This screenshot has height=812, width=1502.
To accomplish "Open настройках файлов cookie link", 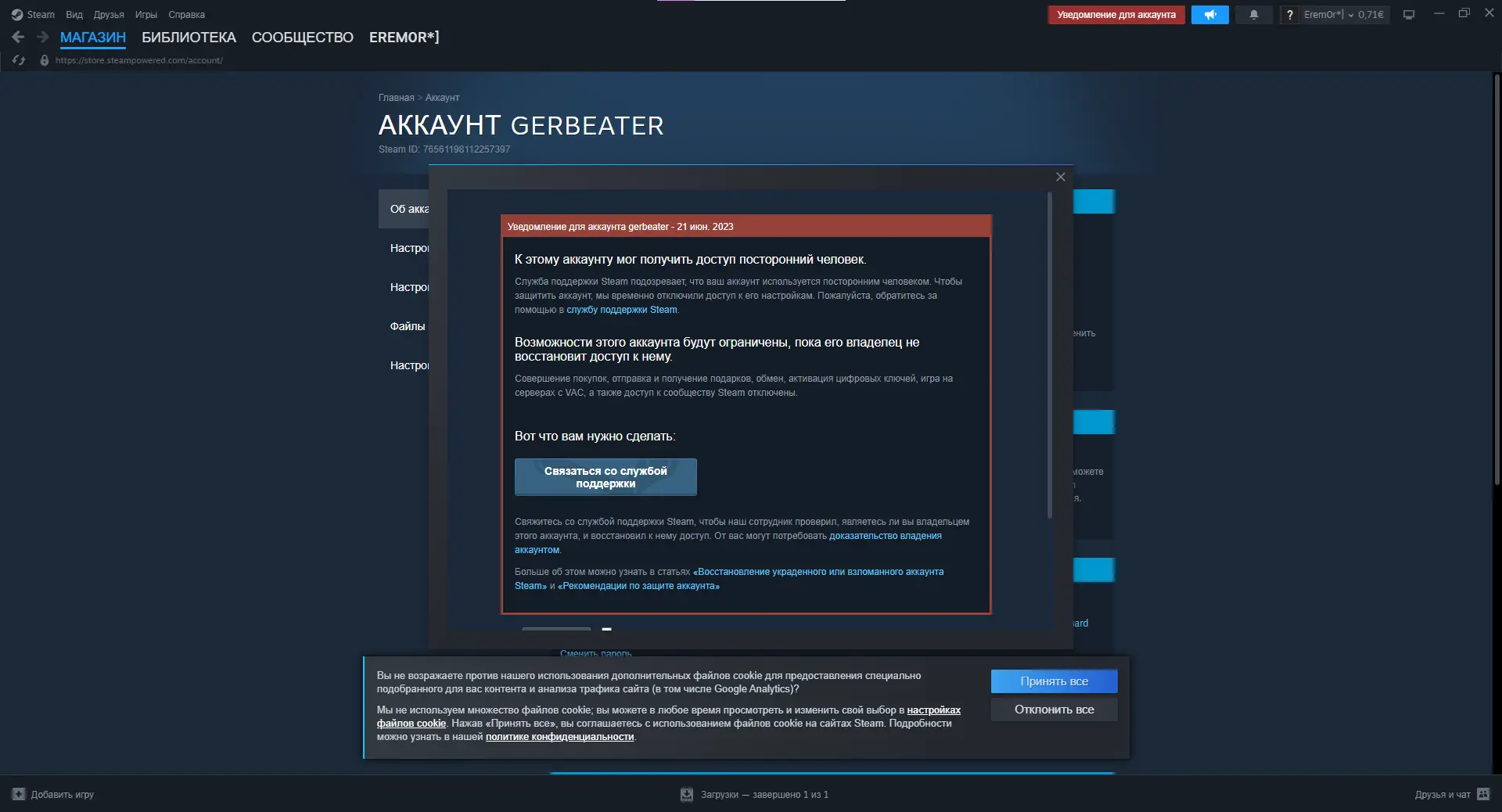I will (934, 710).
